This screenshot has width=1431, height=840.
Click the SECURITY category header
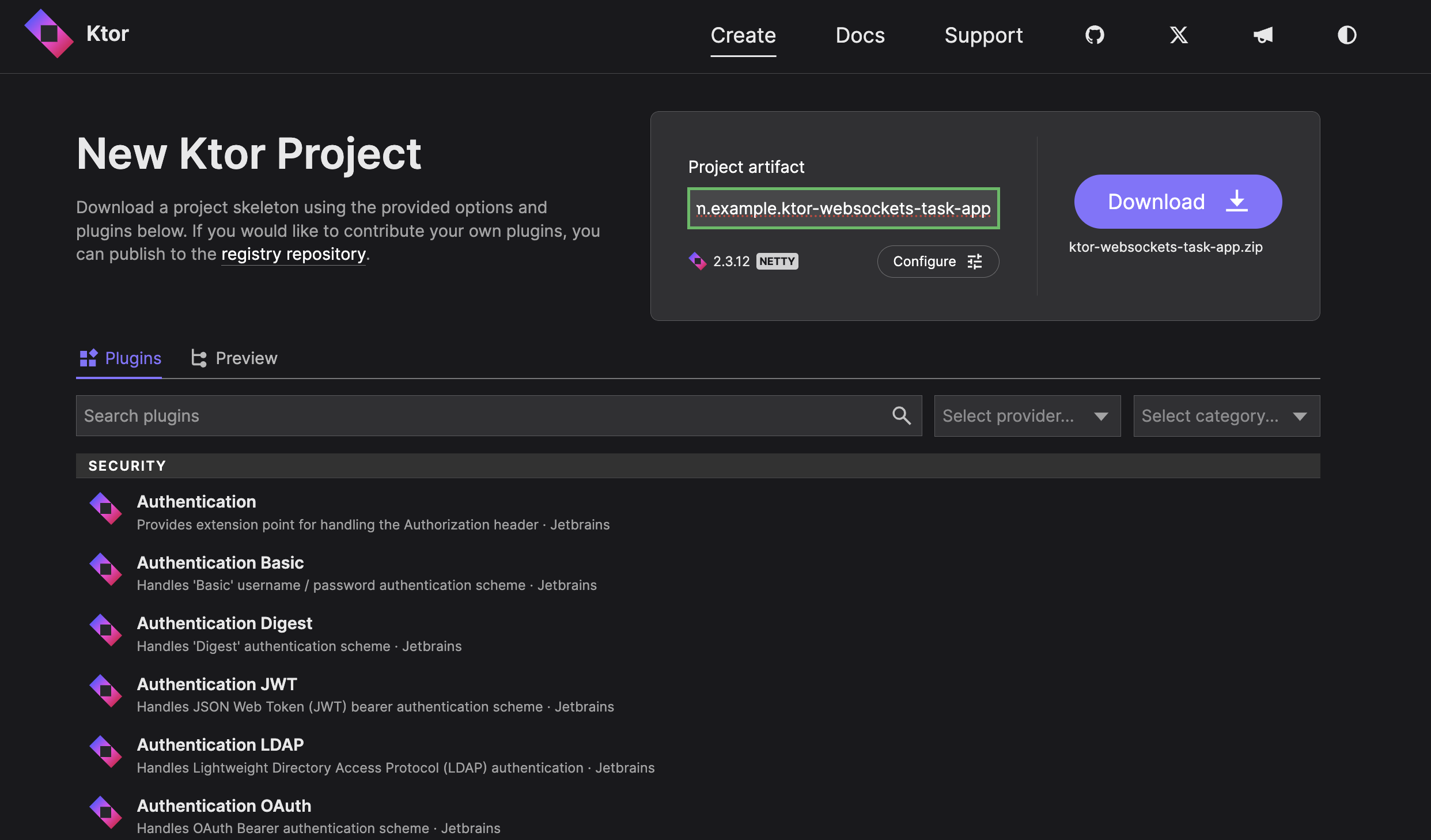point(698,466)
